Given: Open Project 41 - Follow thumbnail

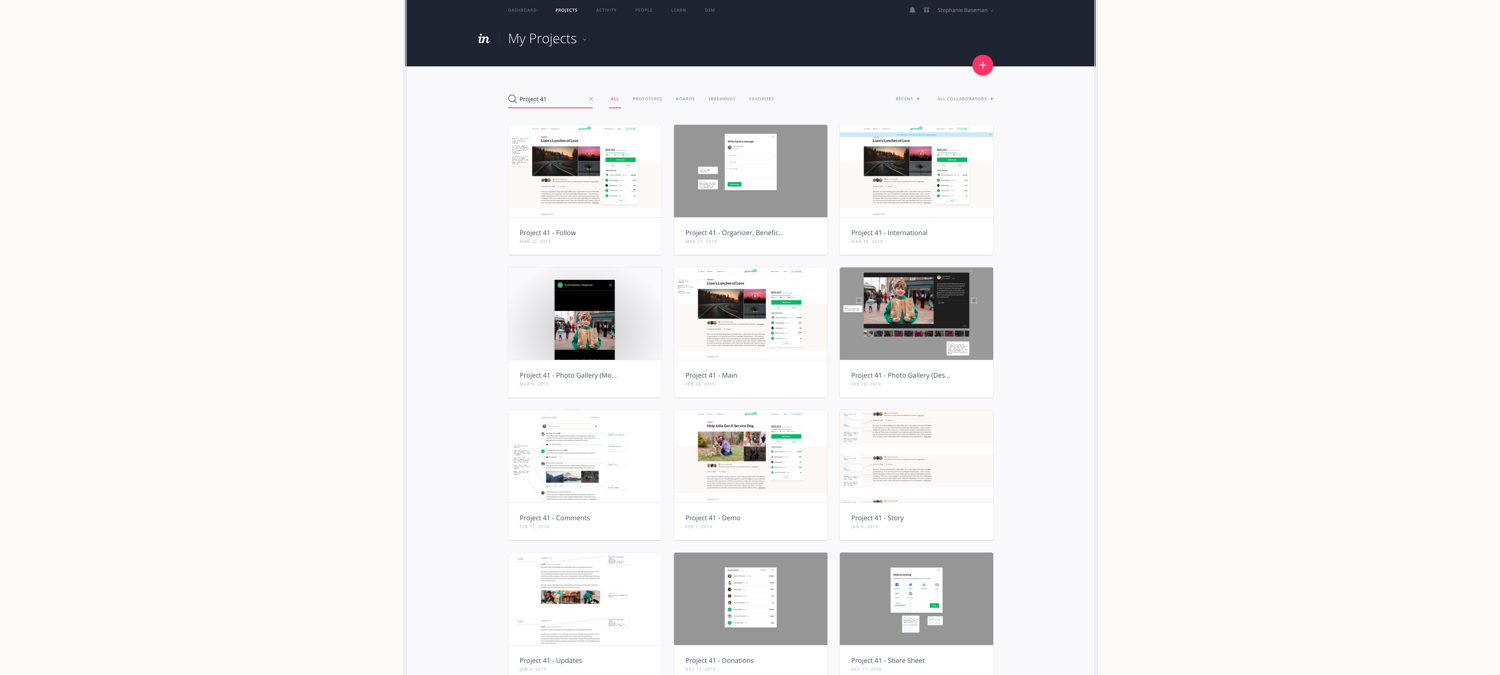Looking at the screenshot, I should coord(585,171).
